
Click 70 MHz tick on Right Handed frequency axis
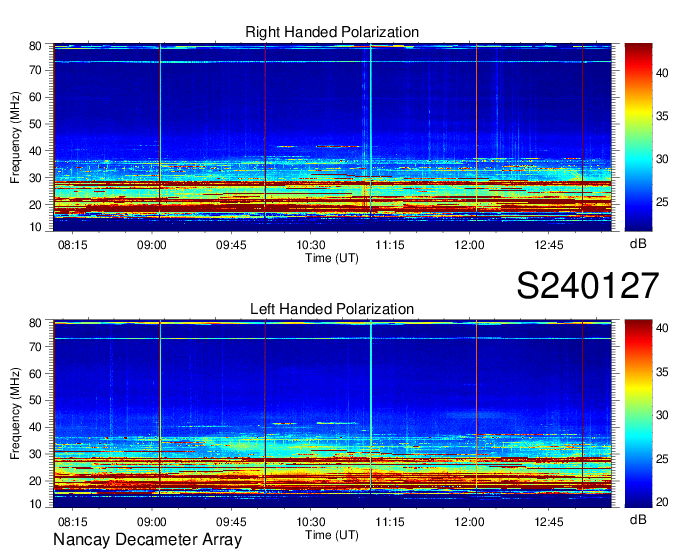35,70
